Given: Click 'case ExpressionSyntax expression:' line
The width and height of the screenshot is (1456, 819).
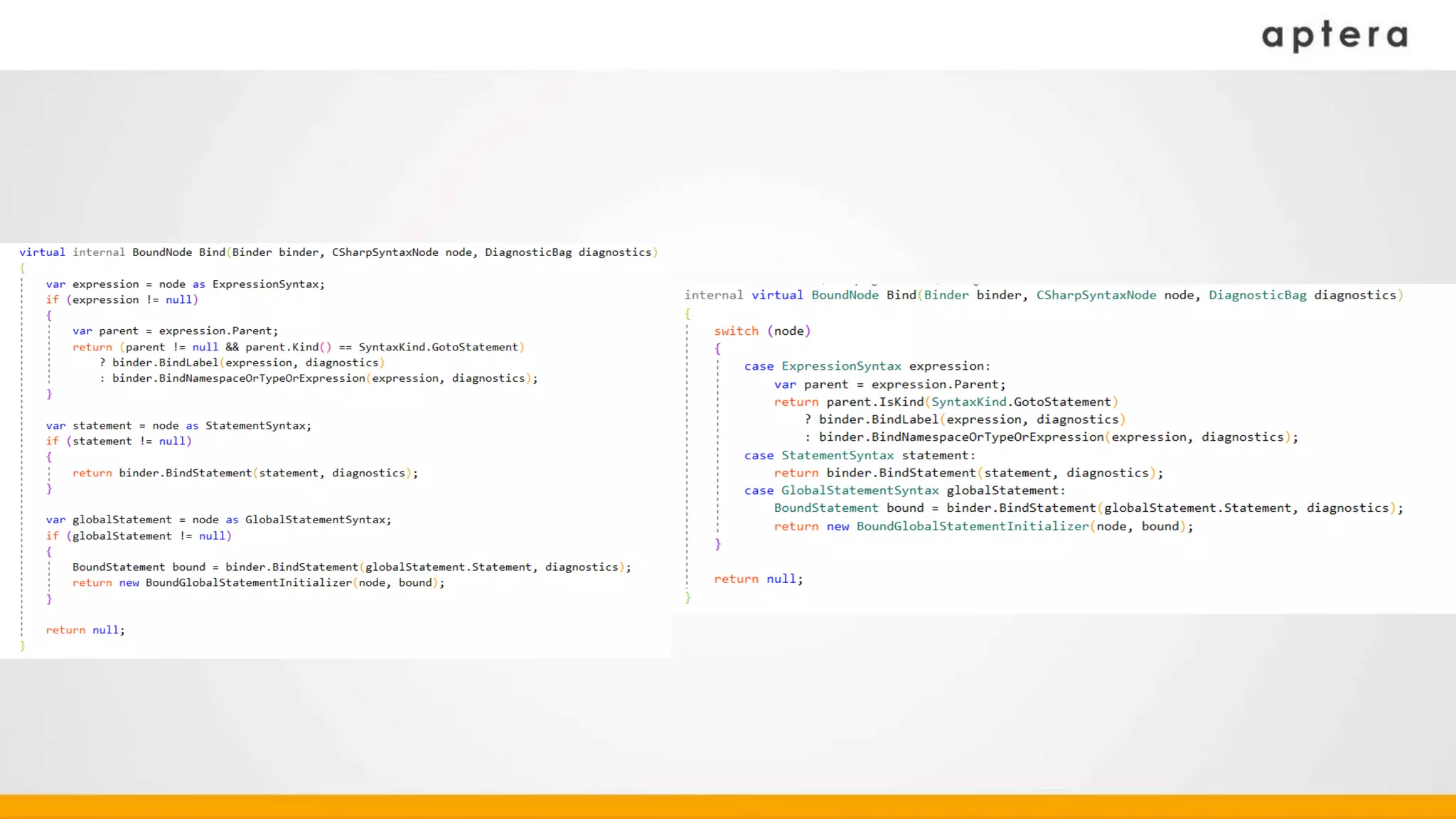Looking at the screenshot, I should (x=867, y=366).
